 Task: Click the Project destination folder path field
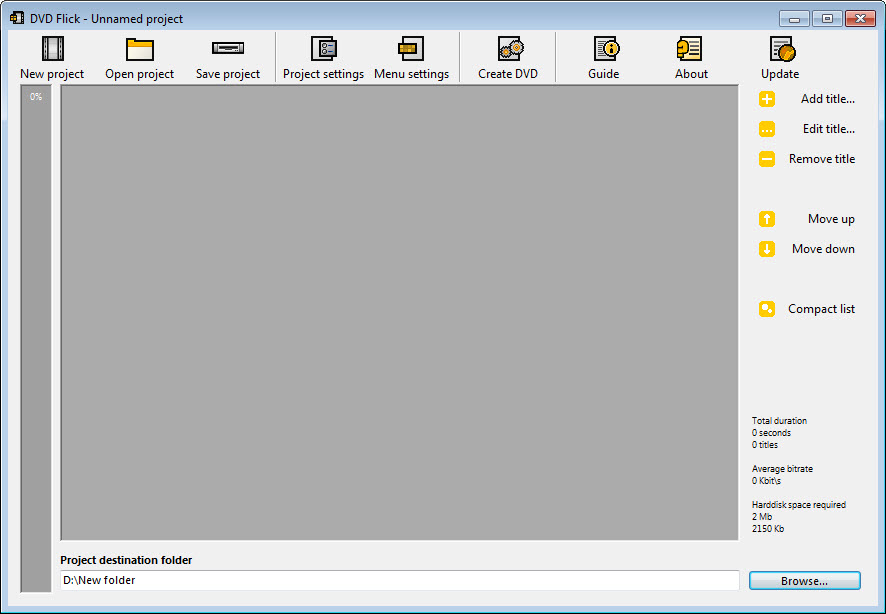point(399,580)
